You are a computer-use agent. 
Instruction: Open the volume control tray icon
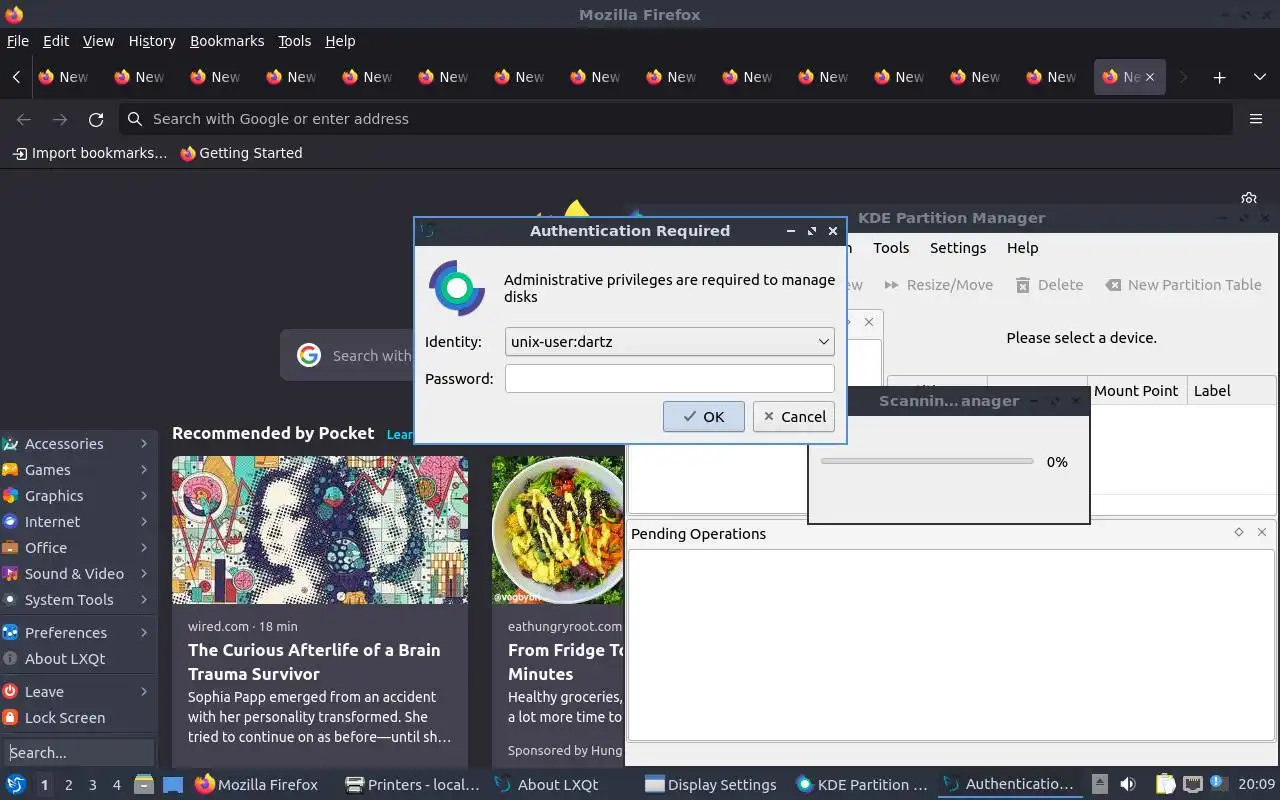1128,784
